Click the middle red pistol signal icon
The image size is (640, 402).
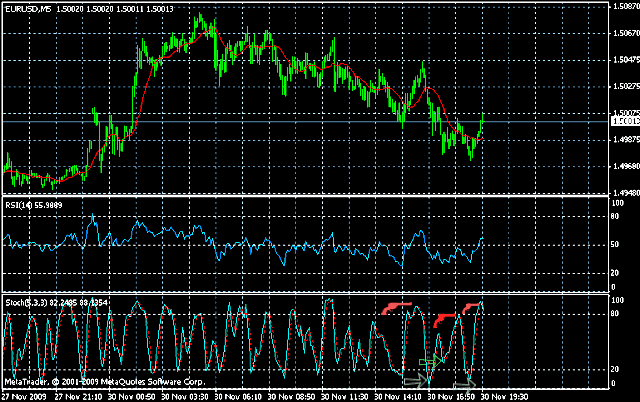[x=445, y=318]
